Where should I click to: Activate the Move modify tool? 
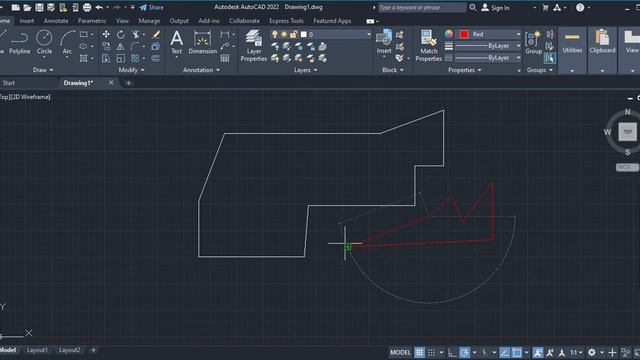click(x=106, y=34)
